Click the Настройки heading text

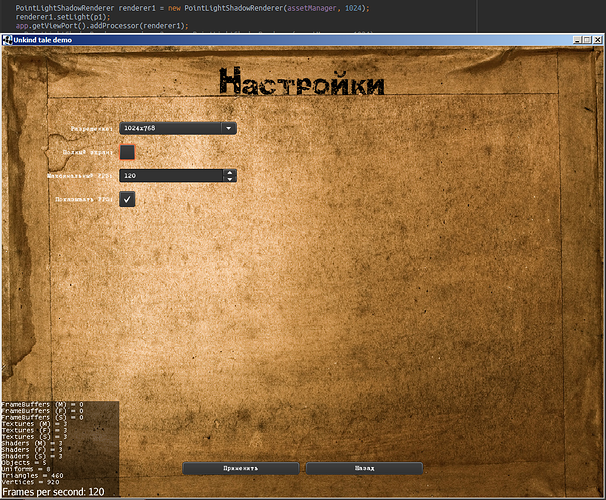(x=302, y=81)
